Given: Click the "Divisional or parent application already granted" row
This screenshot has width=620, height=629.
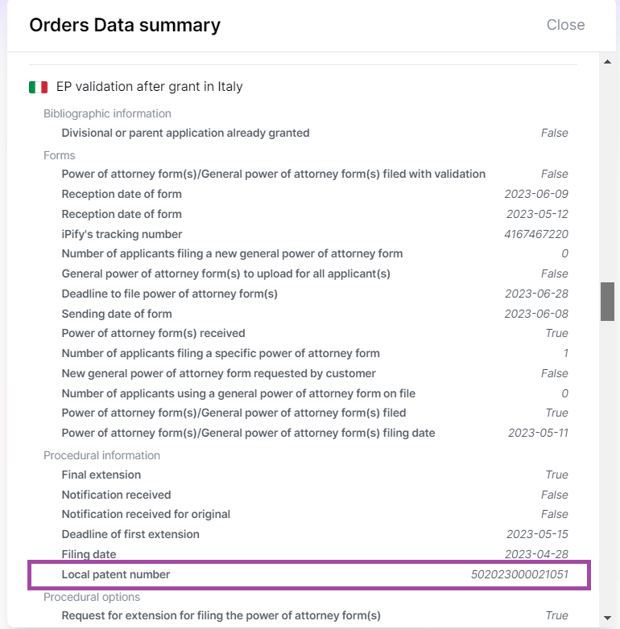Looking at the screenshot, I should pos(186,133).
